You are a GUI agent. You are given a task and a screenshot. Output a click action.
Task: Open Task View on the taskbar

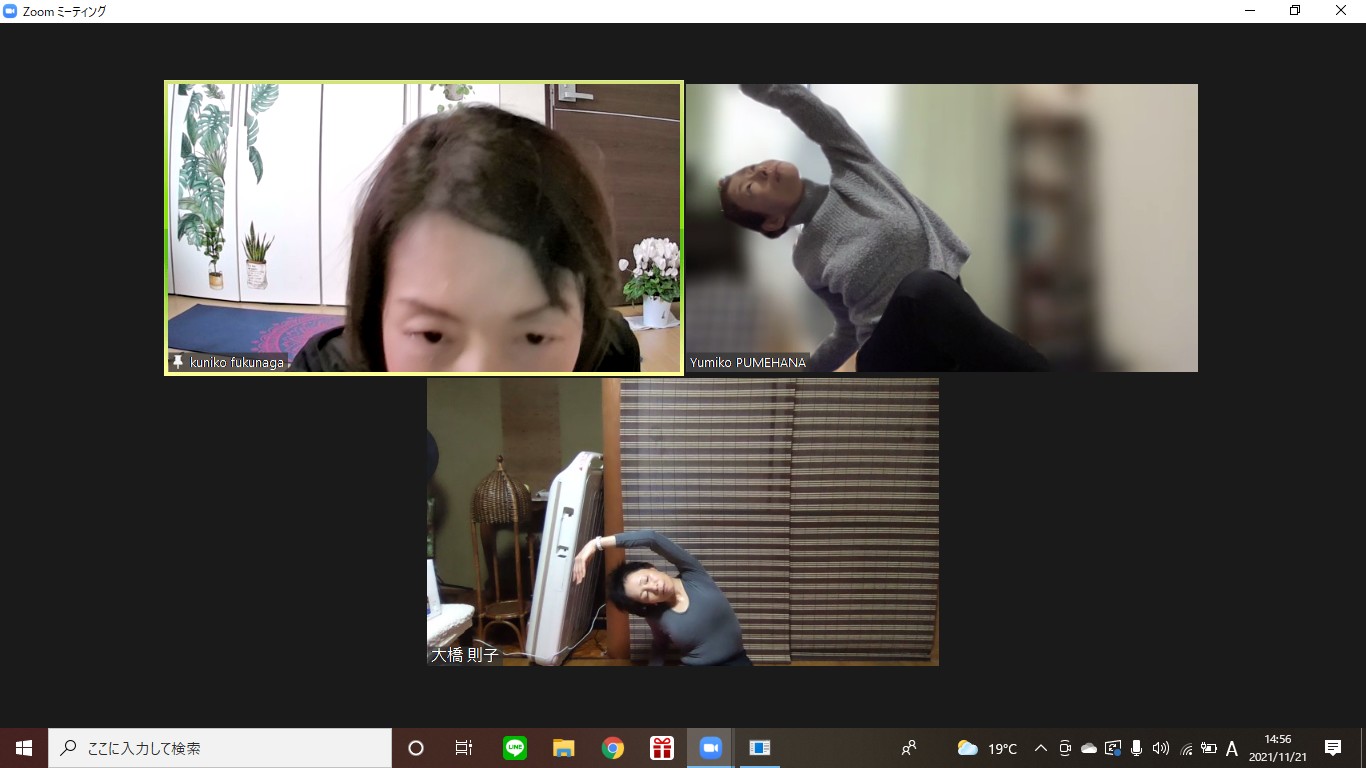[x=464, y=748]
